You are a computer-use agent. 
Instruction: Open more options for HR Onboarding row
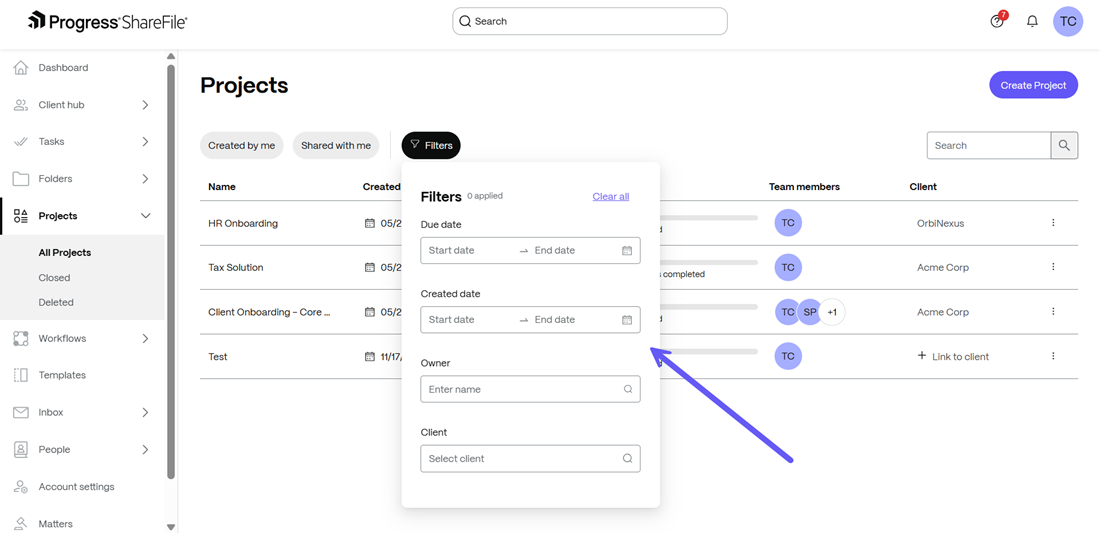(x=1053, y=223)
